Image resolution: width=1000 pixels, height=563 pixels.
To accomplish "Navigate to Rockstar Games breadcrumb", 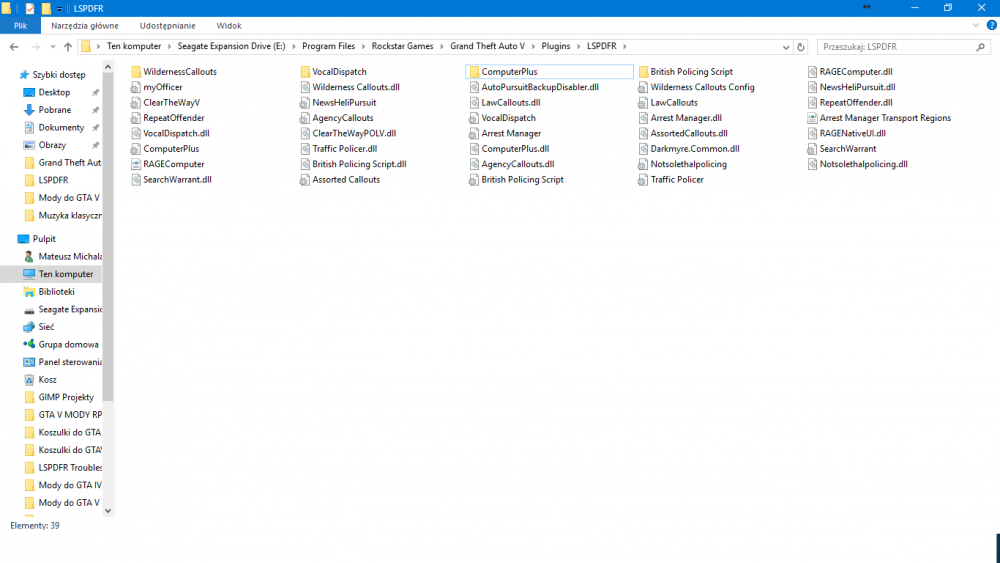I will coord(402,46).
